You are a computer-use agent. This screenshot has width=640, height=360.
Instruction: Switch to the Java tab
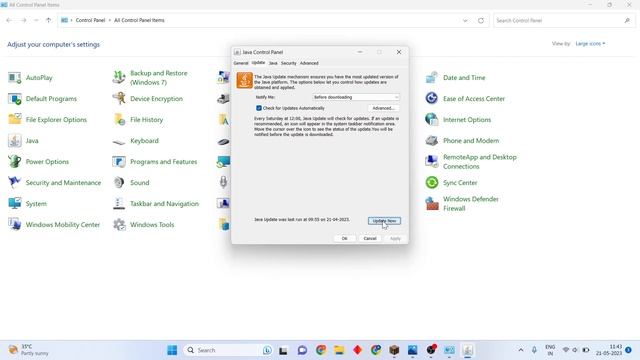pos(273,63)
